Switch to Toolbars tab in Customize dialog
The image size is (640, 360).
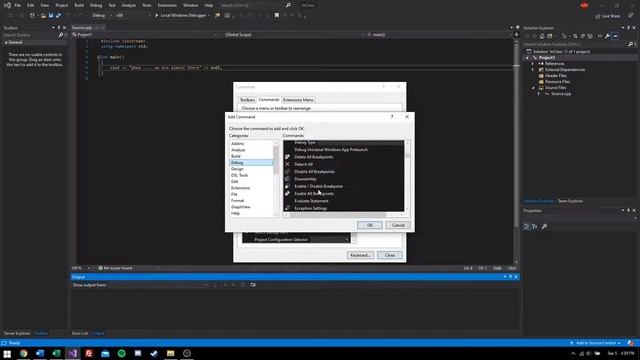[x=247, y=100]
